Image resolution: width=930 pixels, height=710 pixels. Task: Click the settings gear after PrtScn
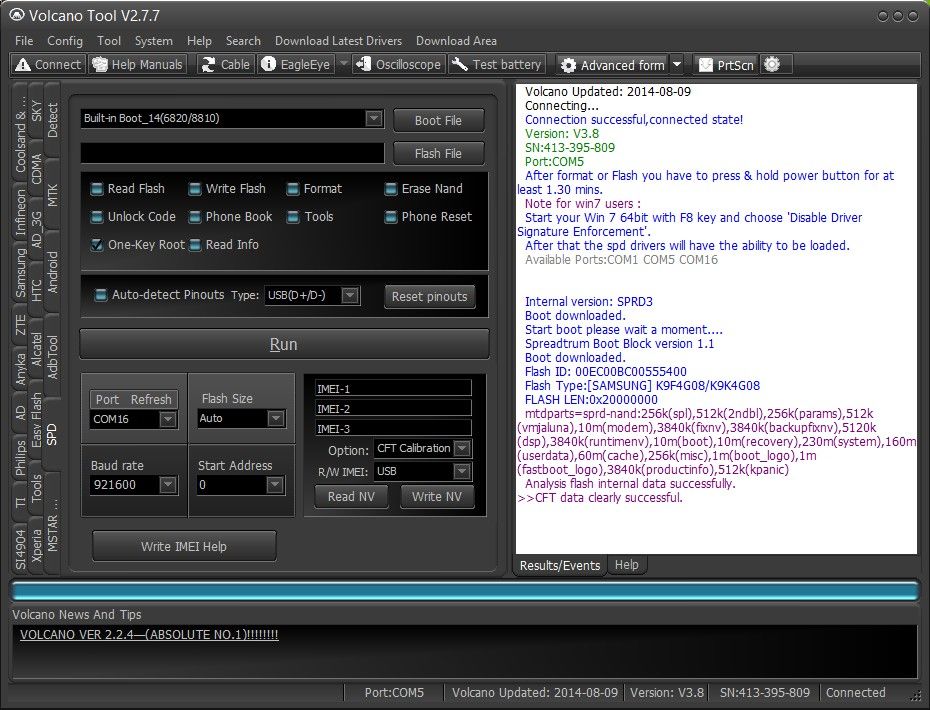pyautogui.click(x=772, y=65)
